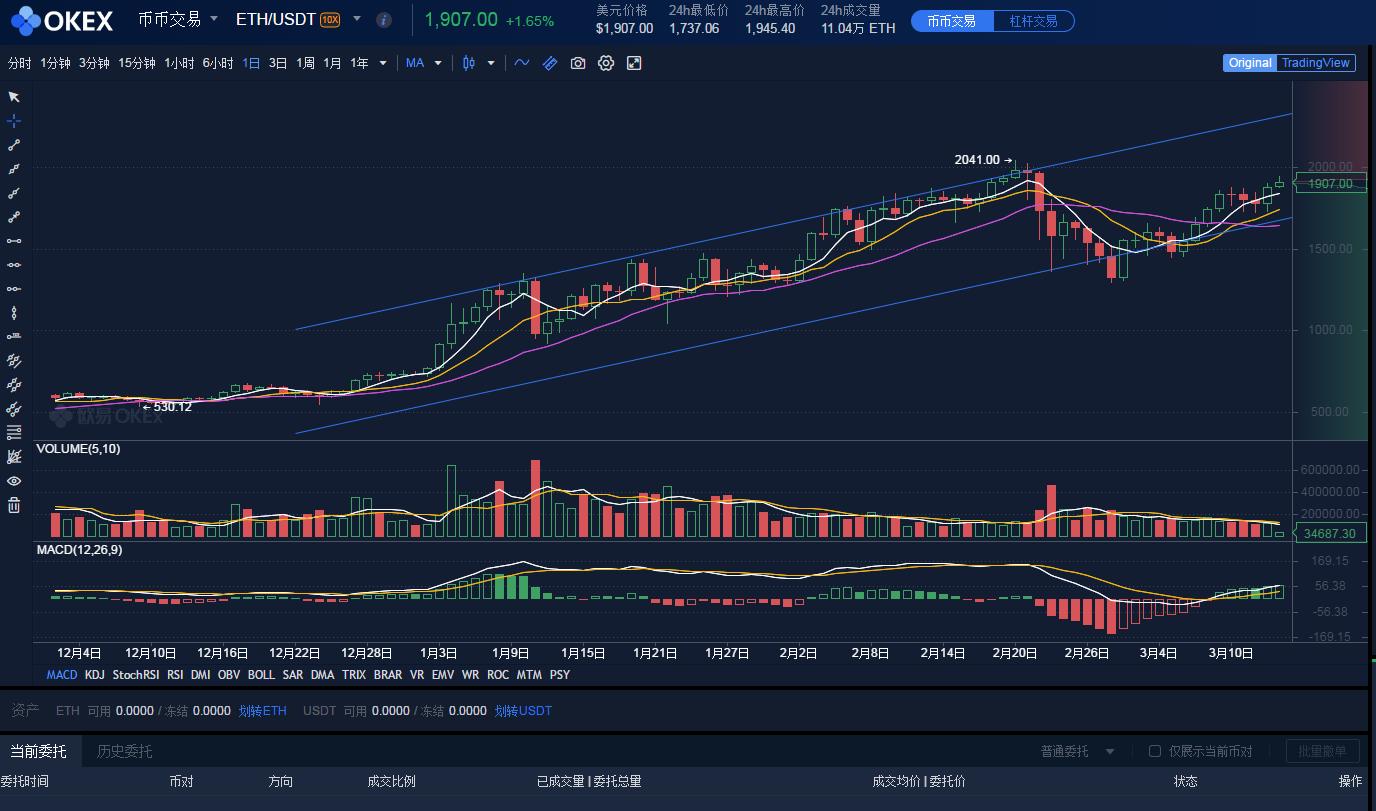This screenshot has height=811, width=1376.
Task: Switch to TradingView chart mode
Action: click(x=1316, y=62)
